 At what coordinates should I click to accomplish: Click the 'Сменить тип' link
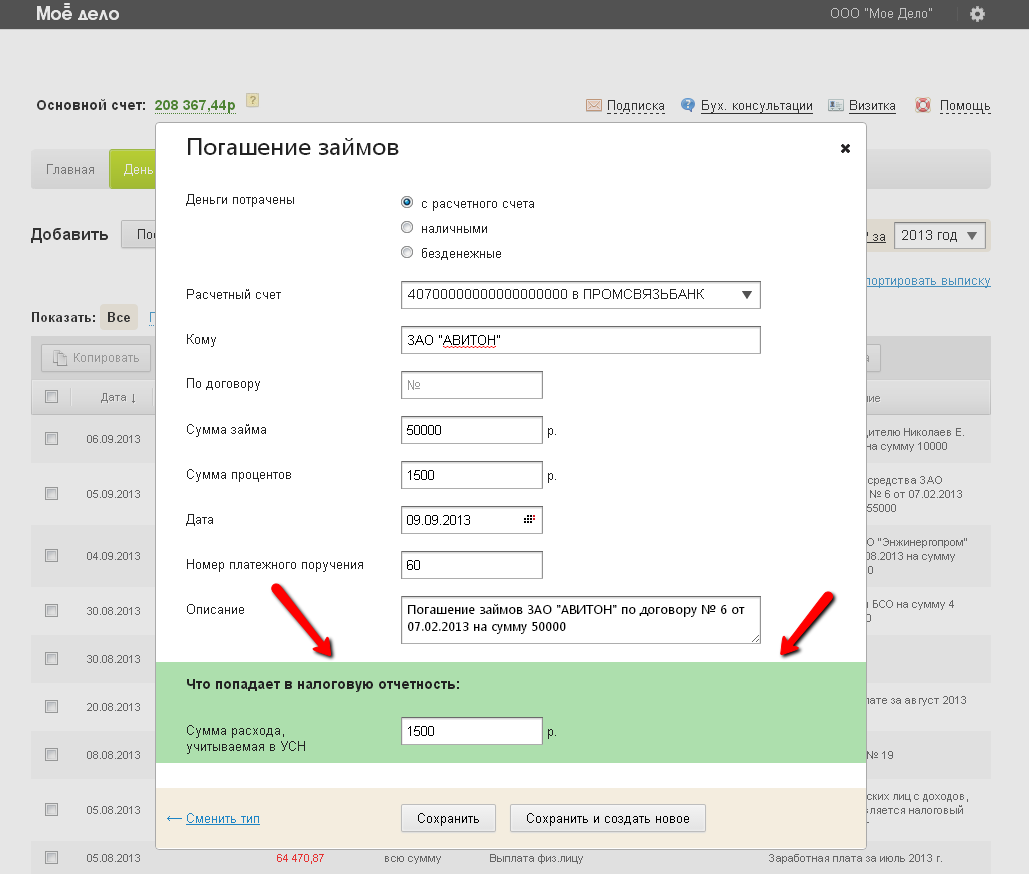(222, 818)
